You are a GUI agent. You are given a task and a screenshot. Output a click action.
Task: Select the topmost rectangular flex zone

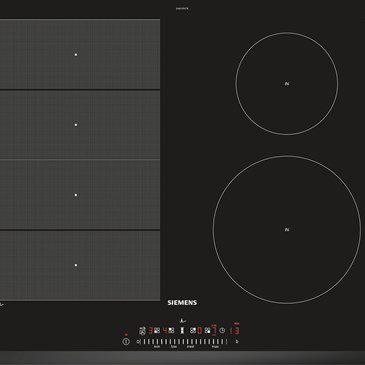80,54
